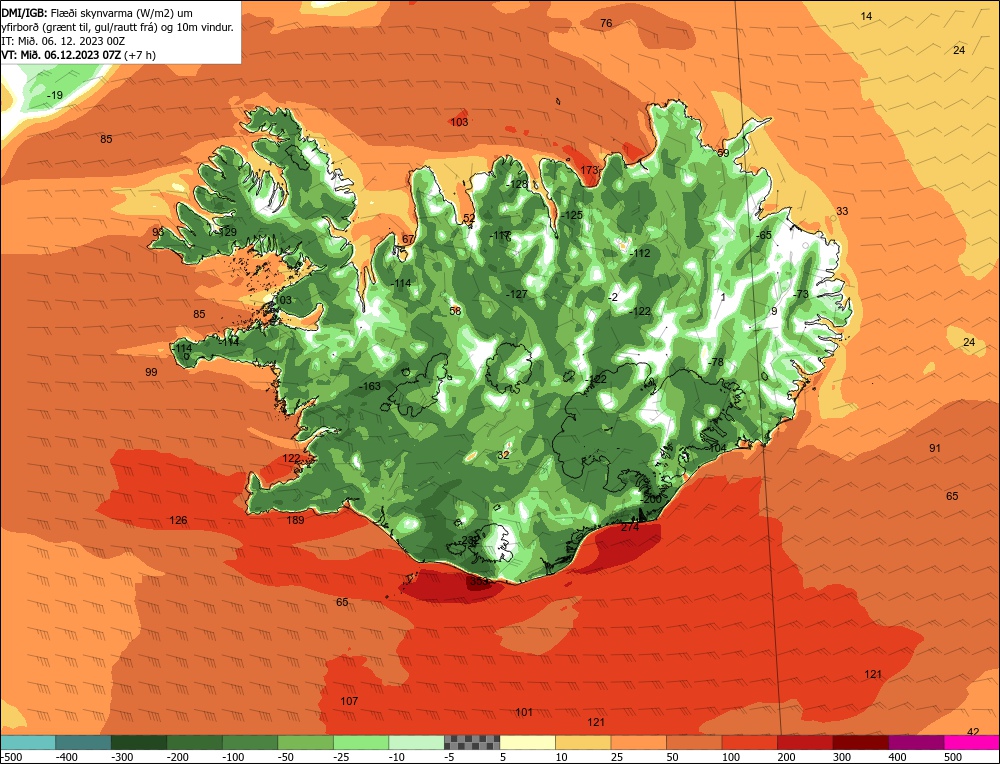Click the value '-19' in the green offshore patch

[55, 95]
